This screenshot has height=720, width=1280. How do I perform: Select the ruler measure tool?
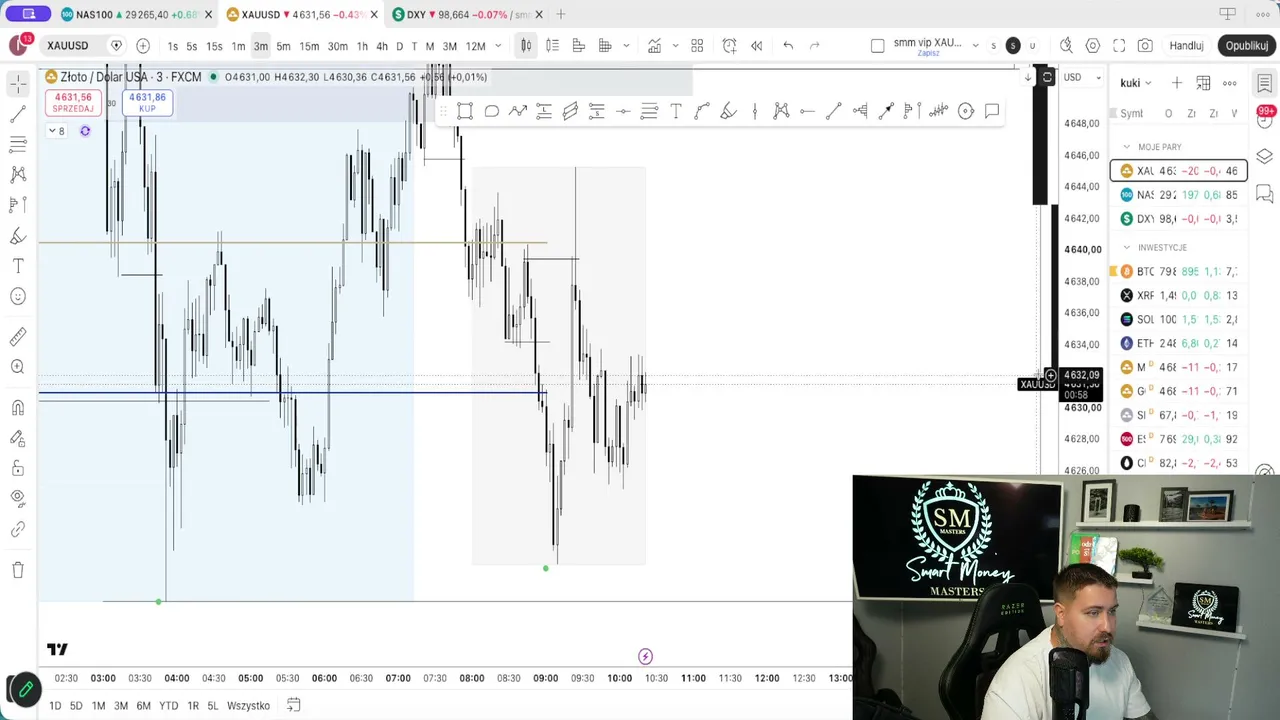pos(18,337)
